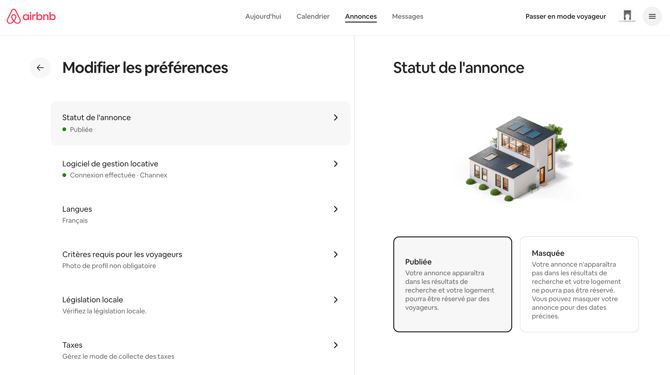The image size is (670, 375).
Task: Switch to the Calendrier tab
Action: [313, 17]
